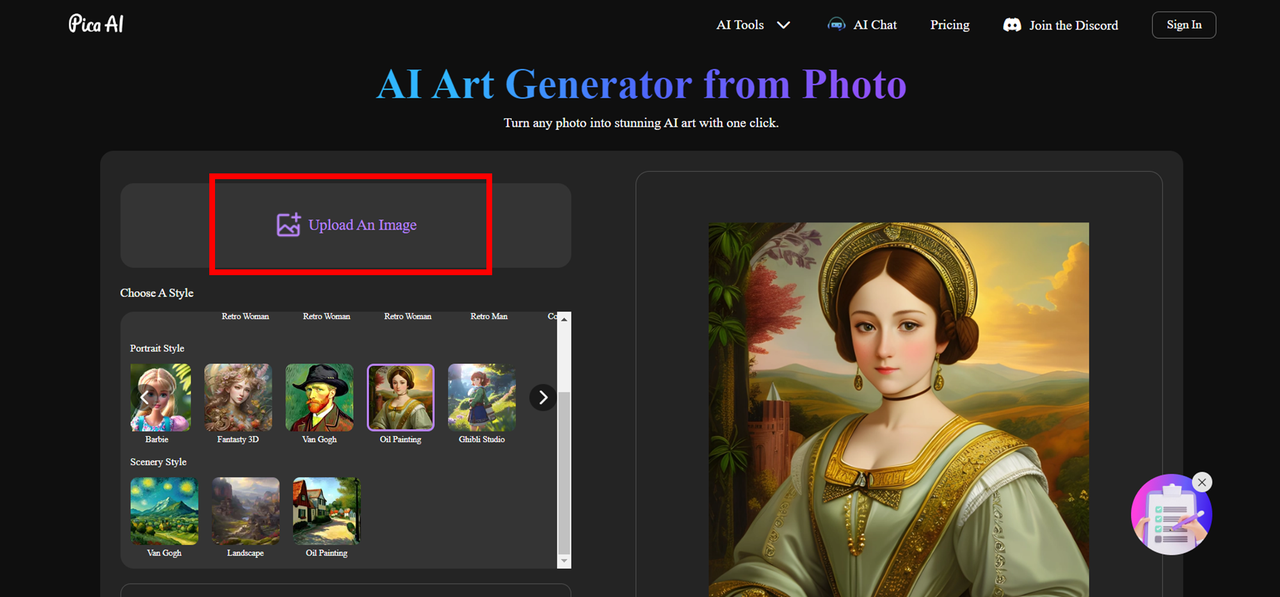Expand the AI Tools dropdown chevron
1280x597 pixels.
(783, 25)
